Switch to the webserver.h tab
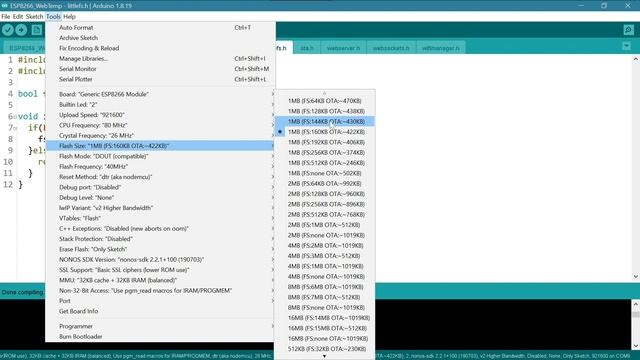Viewport: 640px width, 360px height. pos(343,48)
